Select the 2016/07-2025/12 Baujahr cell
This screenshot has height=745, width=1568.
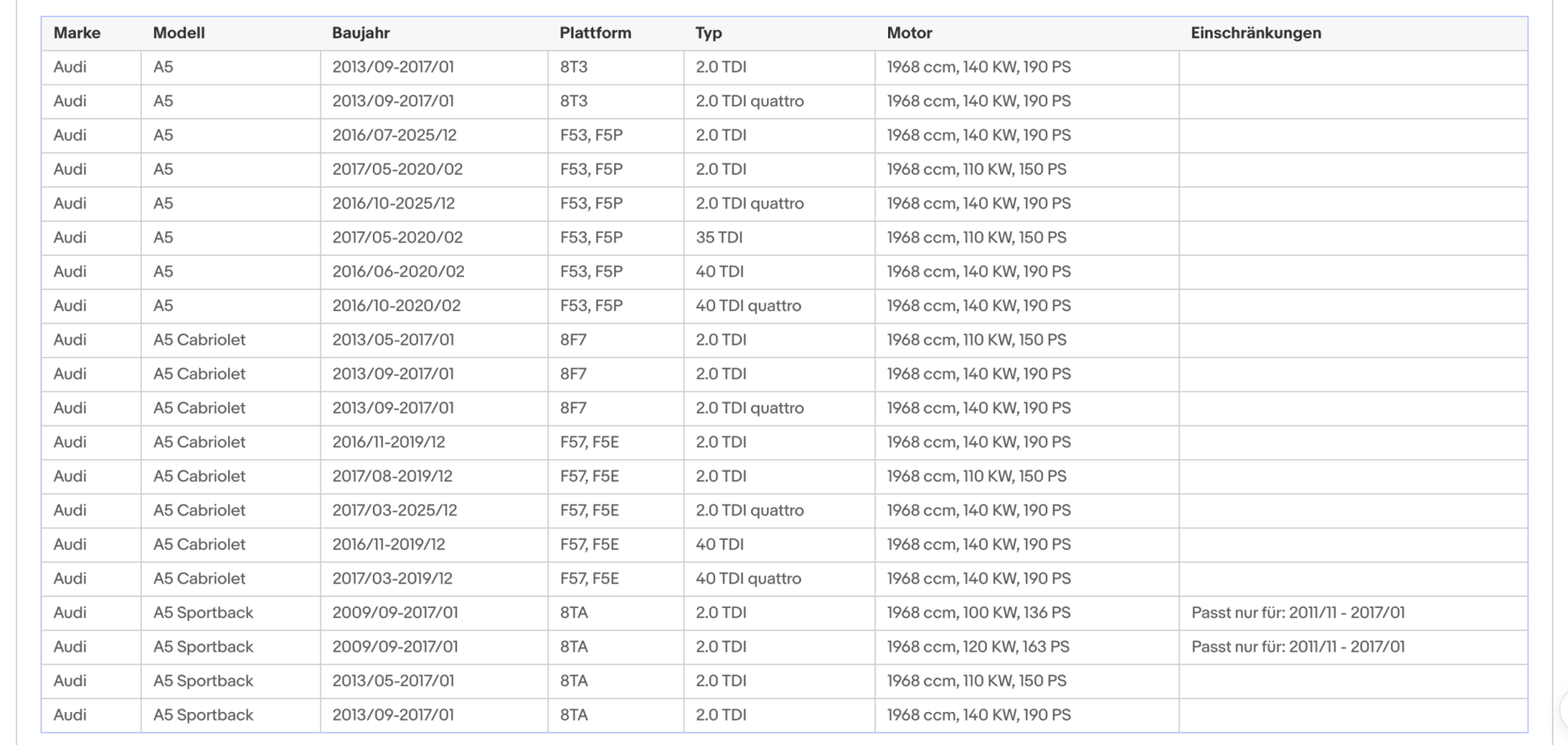point(434,135)
